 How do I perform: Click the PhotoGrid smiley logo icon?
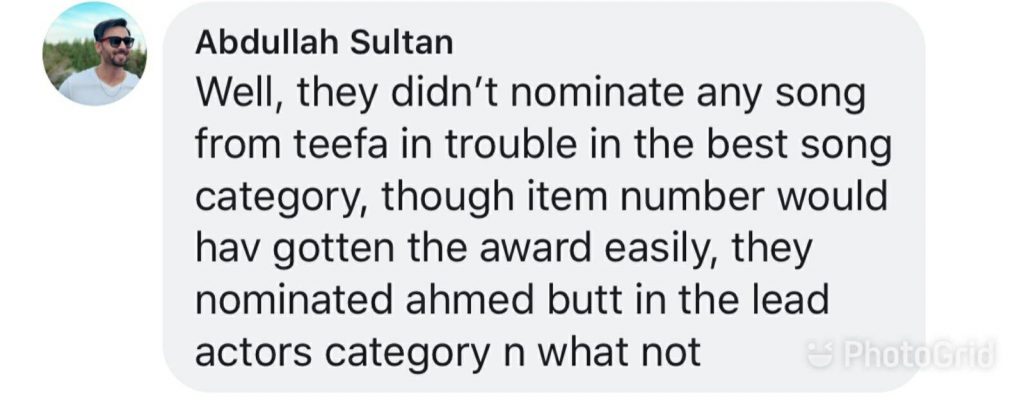click(x=819, y=356)
